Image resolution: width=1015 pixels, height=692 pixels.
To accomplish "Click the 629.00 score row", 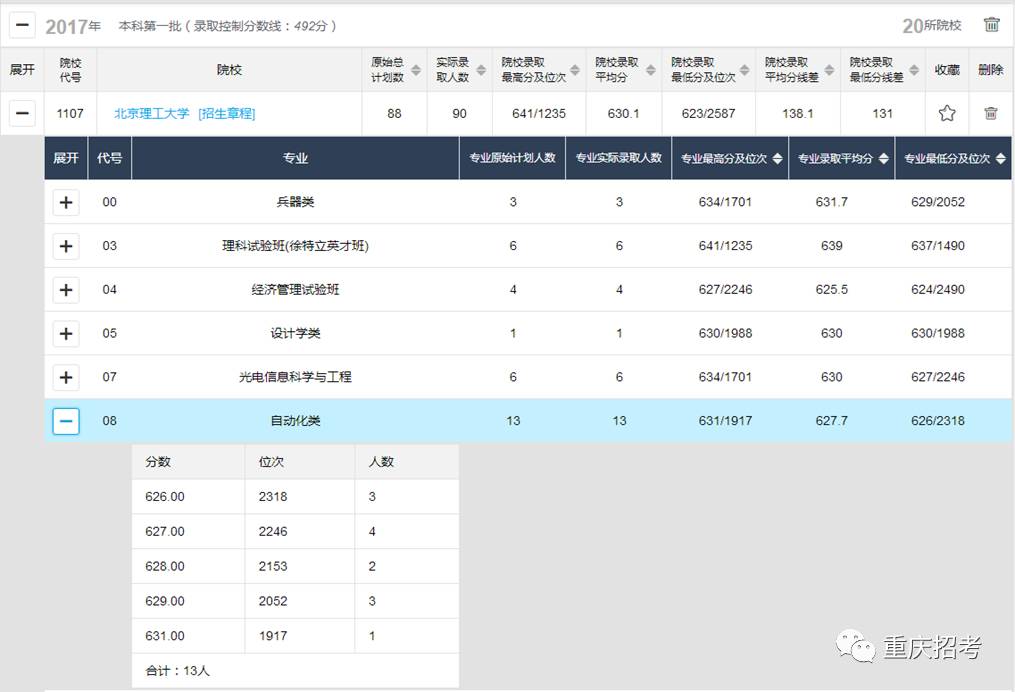I will click(x=295, y=601).
